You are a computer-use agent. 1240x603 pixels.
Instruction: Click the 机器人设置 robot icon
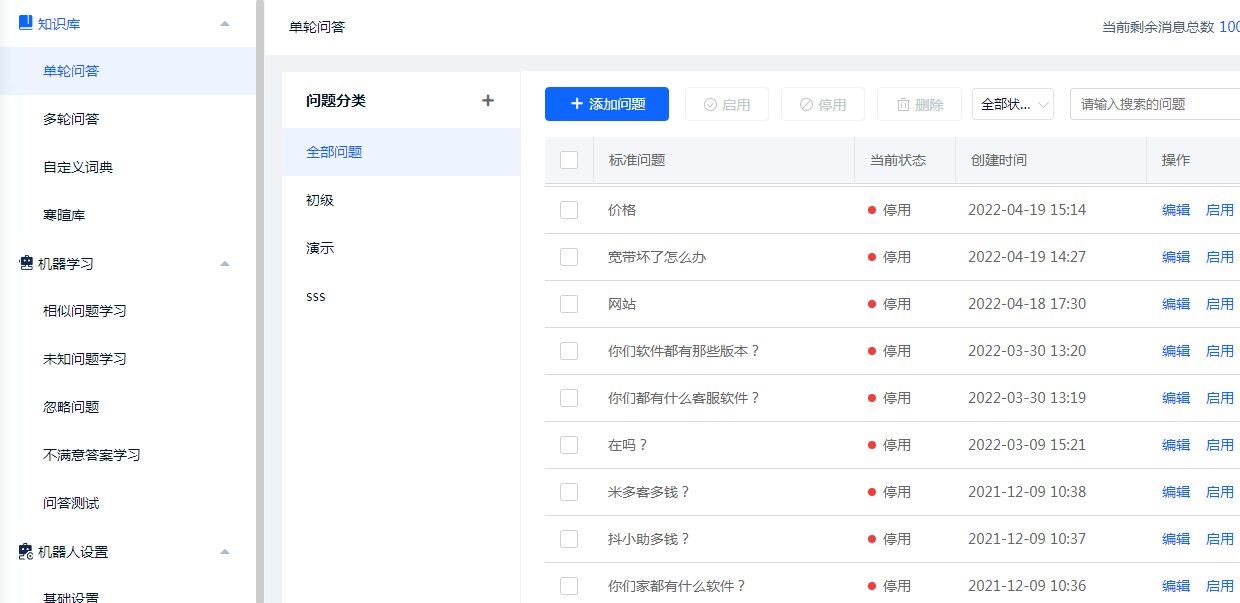[26, 551]
